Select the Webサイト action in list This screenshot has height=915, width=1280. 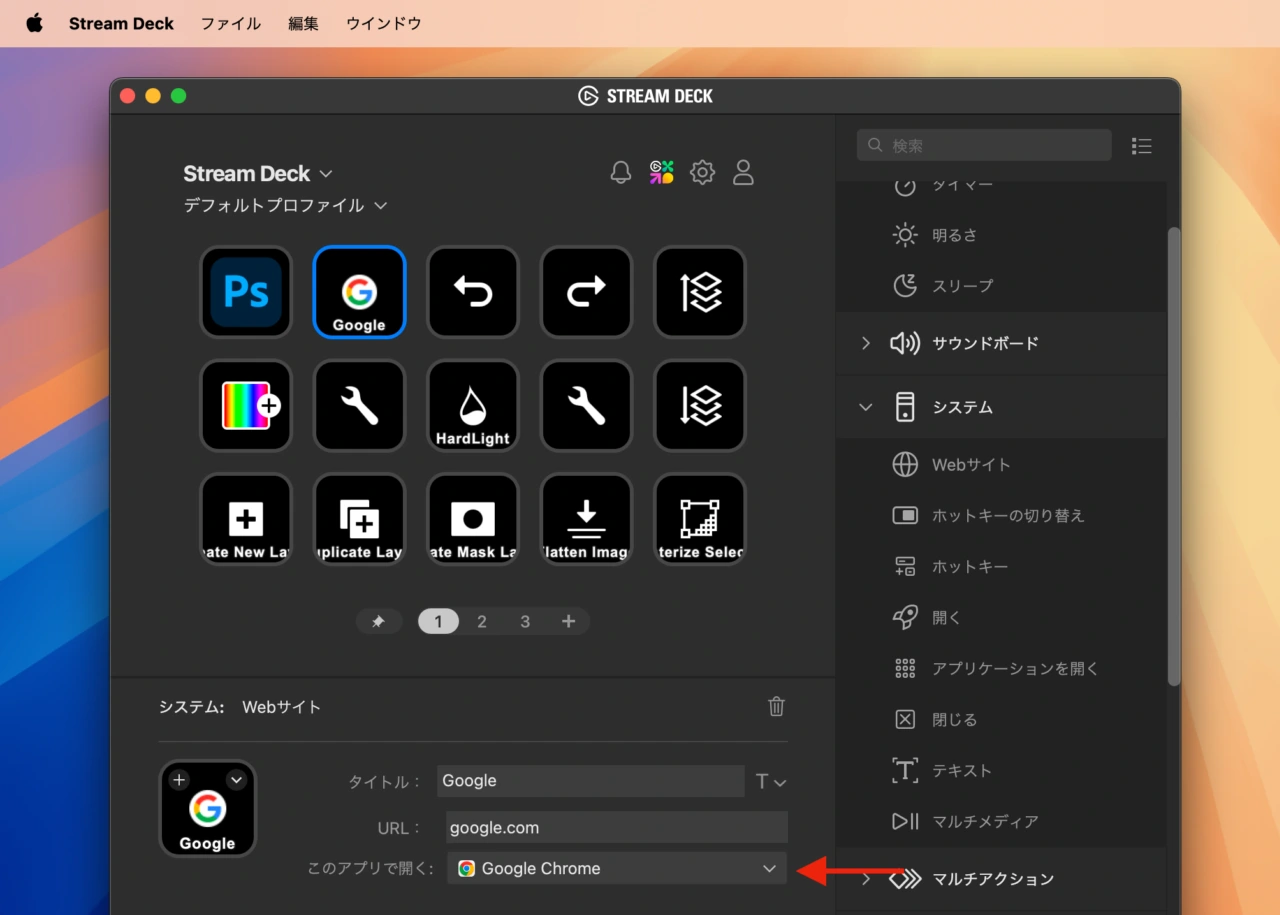[x=970, y=465]
